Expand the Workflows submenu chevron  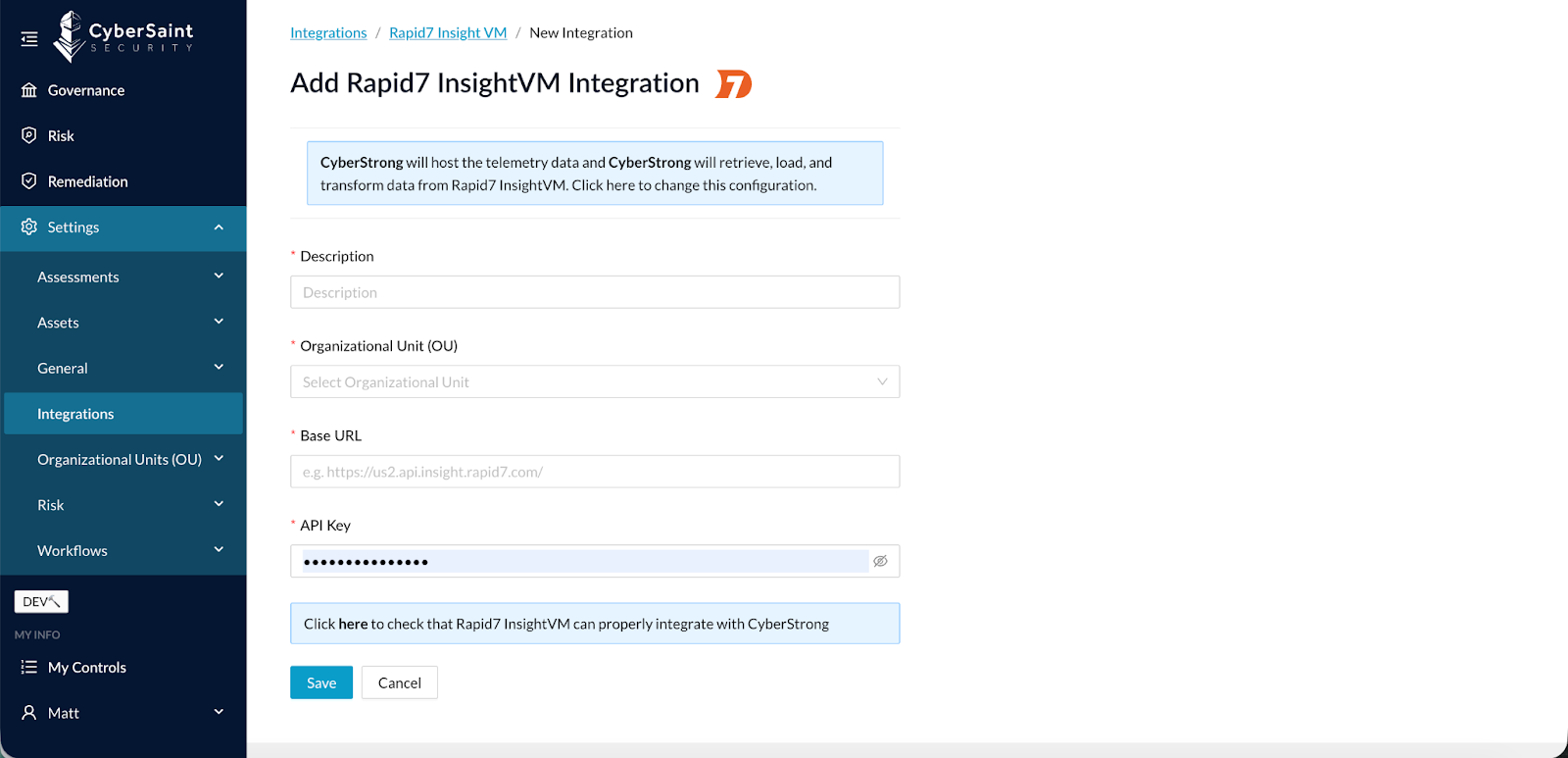219,549
